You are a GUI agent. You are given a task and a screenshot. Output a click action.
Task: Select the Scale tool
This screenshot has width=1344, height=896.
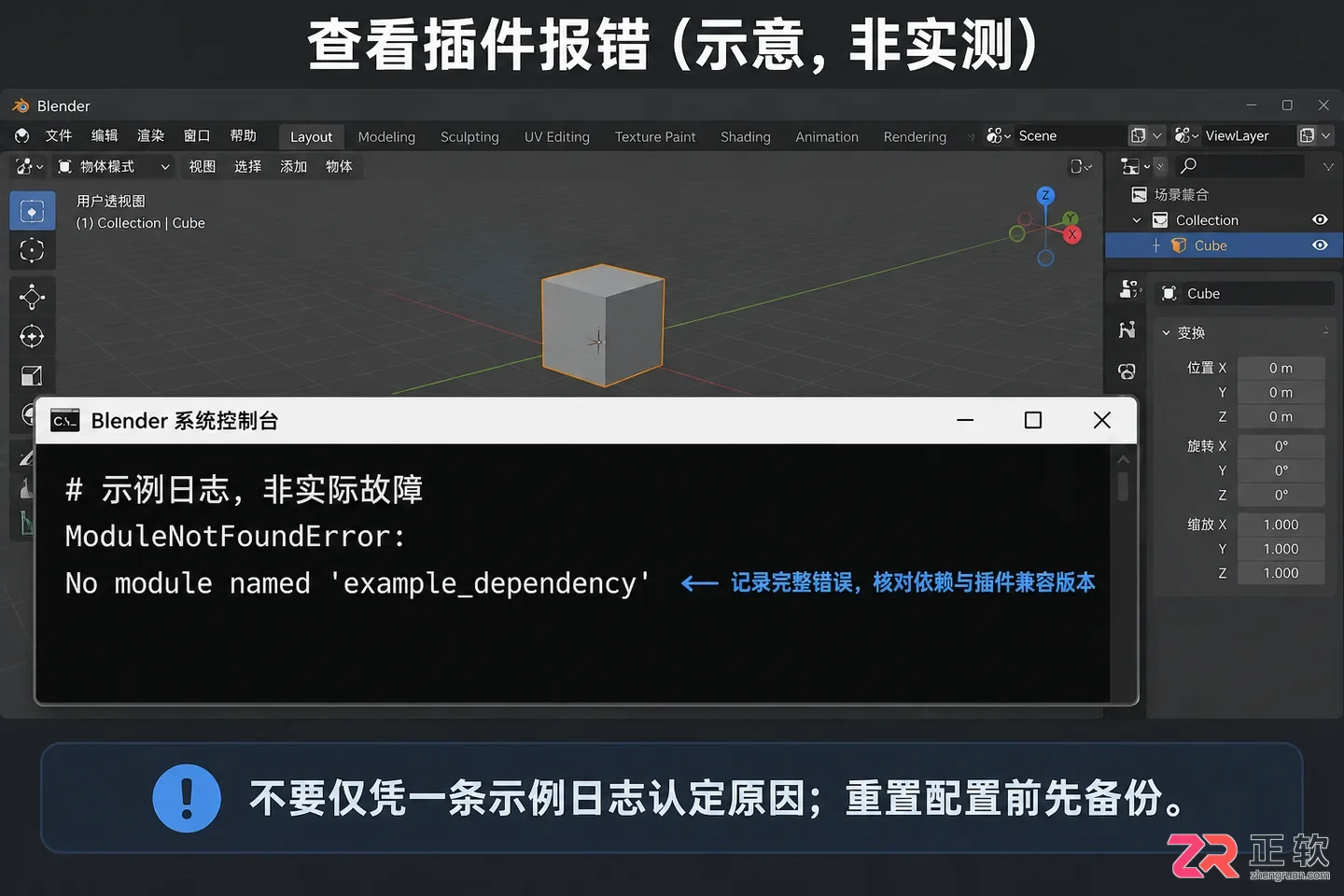pos(32,376)
